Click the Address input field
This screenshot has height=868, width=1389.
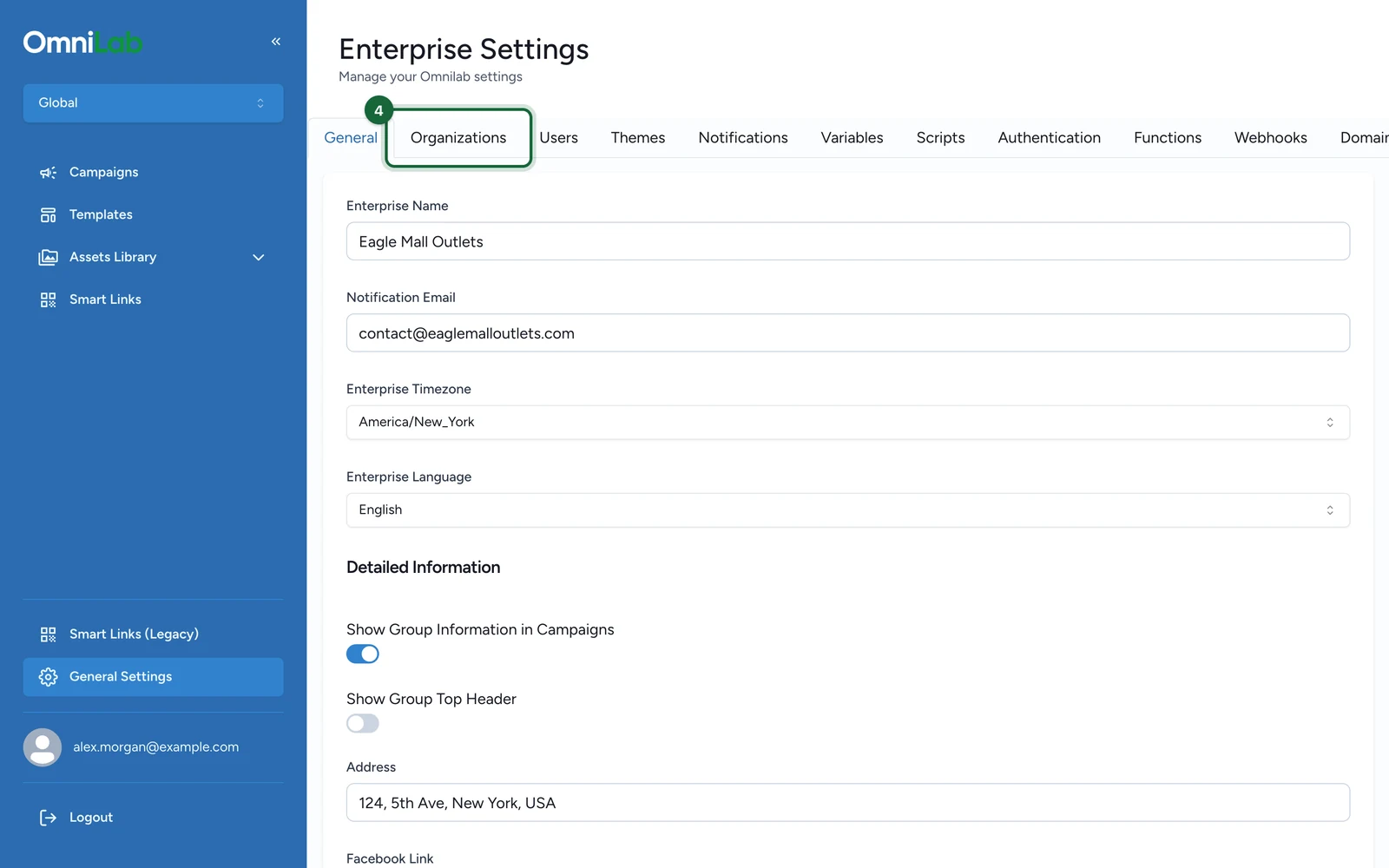[x=848, y=803]
